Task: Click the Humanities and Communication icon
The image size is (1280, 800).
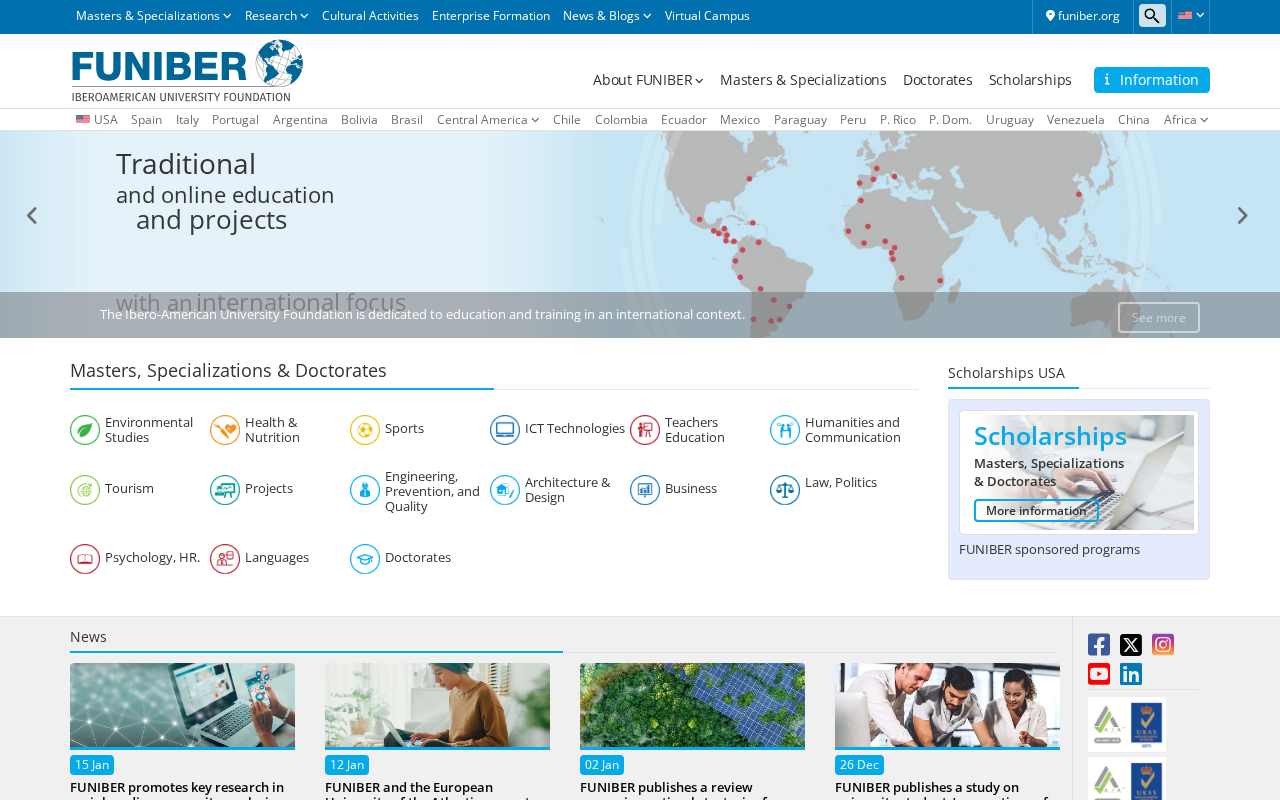Action: (785, 430)
